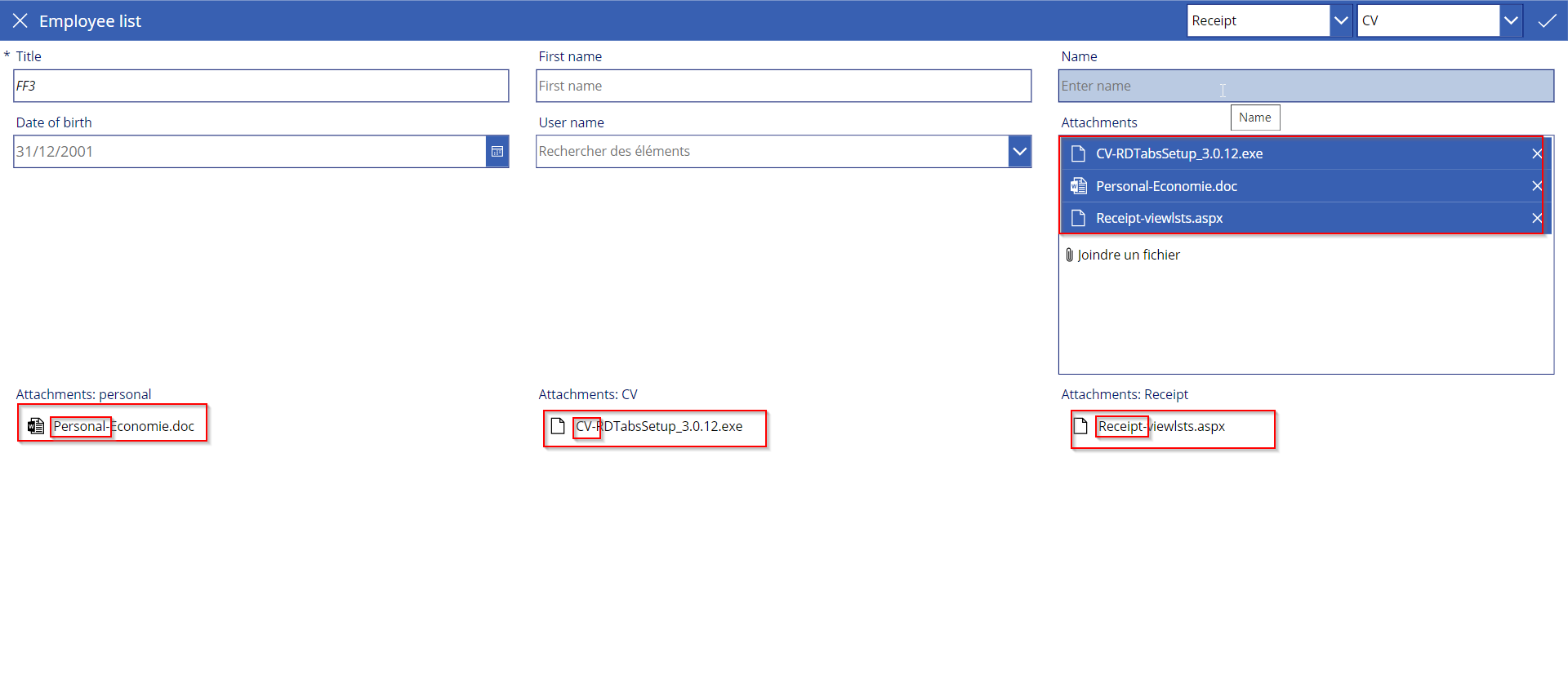Expand the Receipt dropdown in header
Image resolution: width=1568 pixels, height=684 pixels.
tap(1340, 20)
